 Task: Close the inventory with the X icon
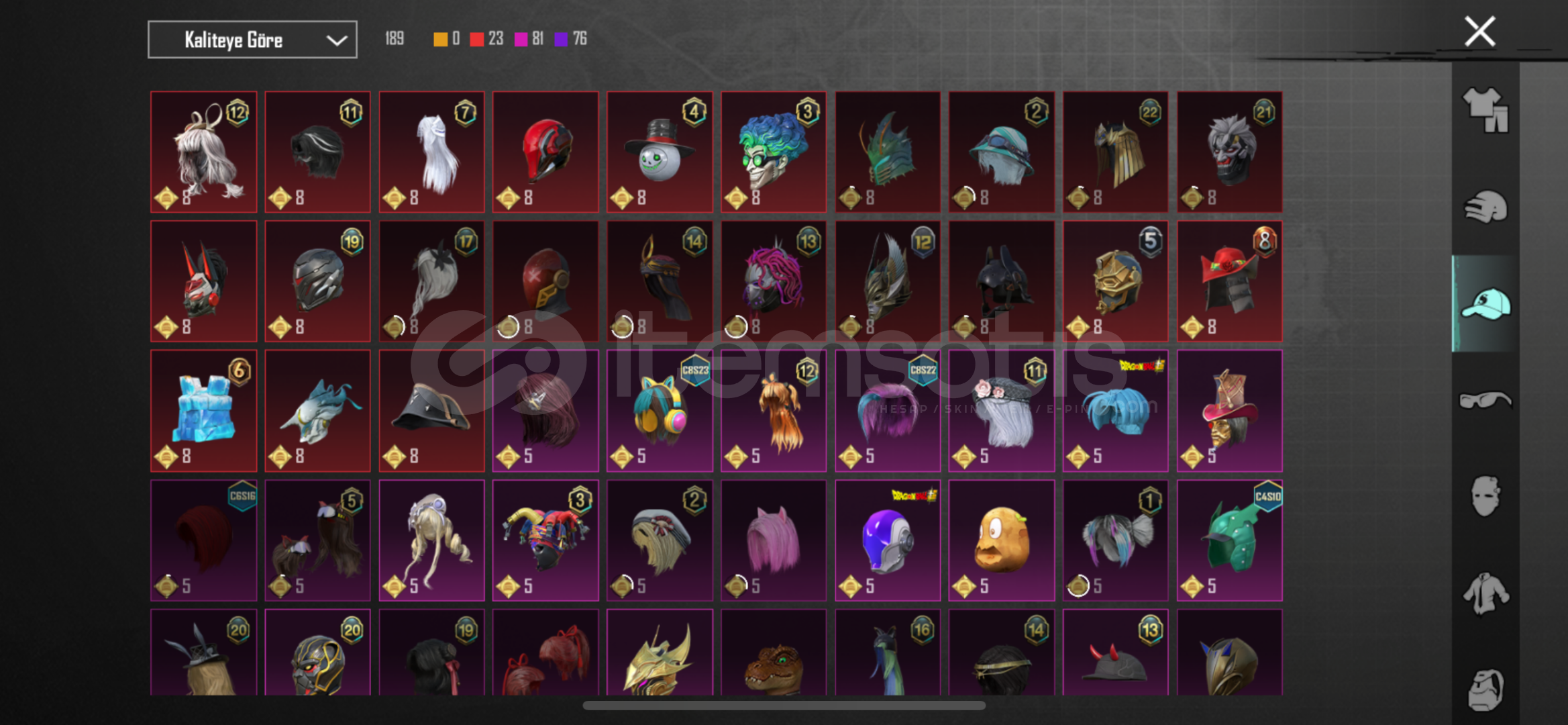click(1479, 32)
